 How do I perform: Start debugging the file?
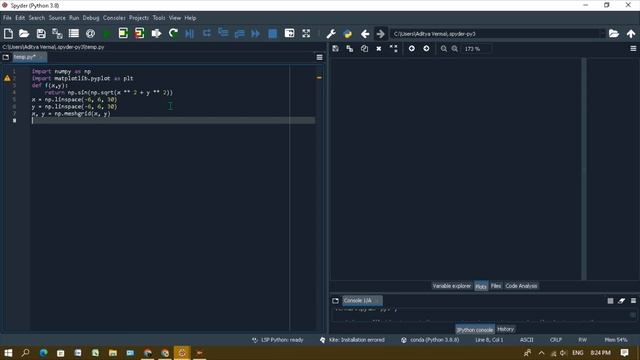[190, 33]
